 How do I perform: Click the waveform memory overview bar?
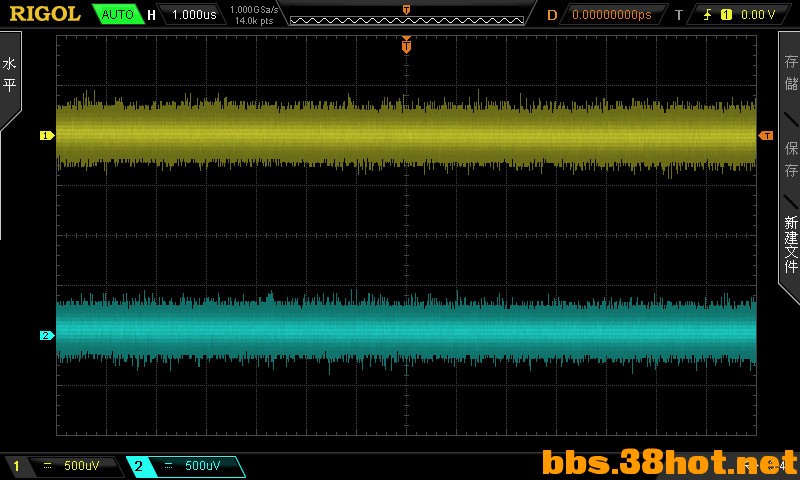[407, 20]
